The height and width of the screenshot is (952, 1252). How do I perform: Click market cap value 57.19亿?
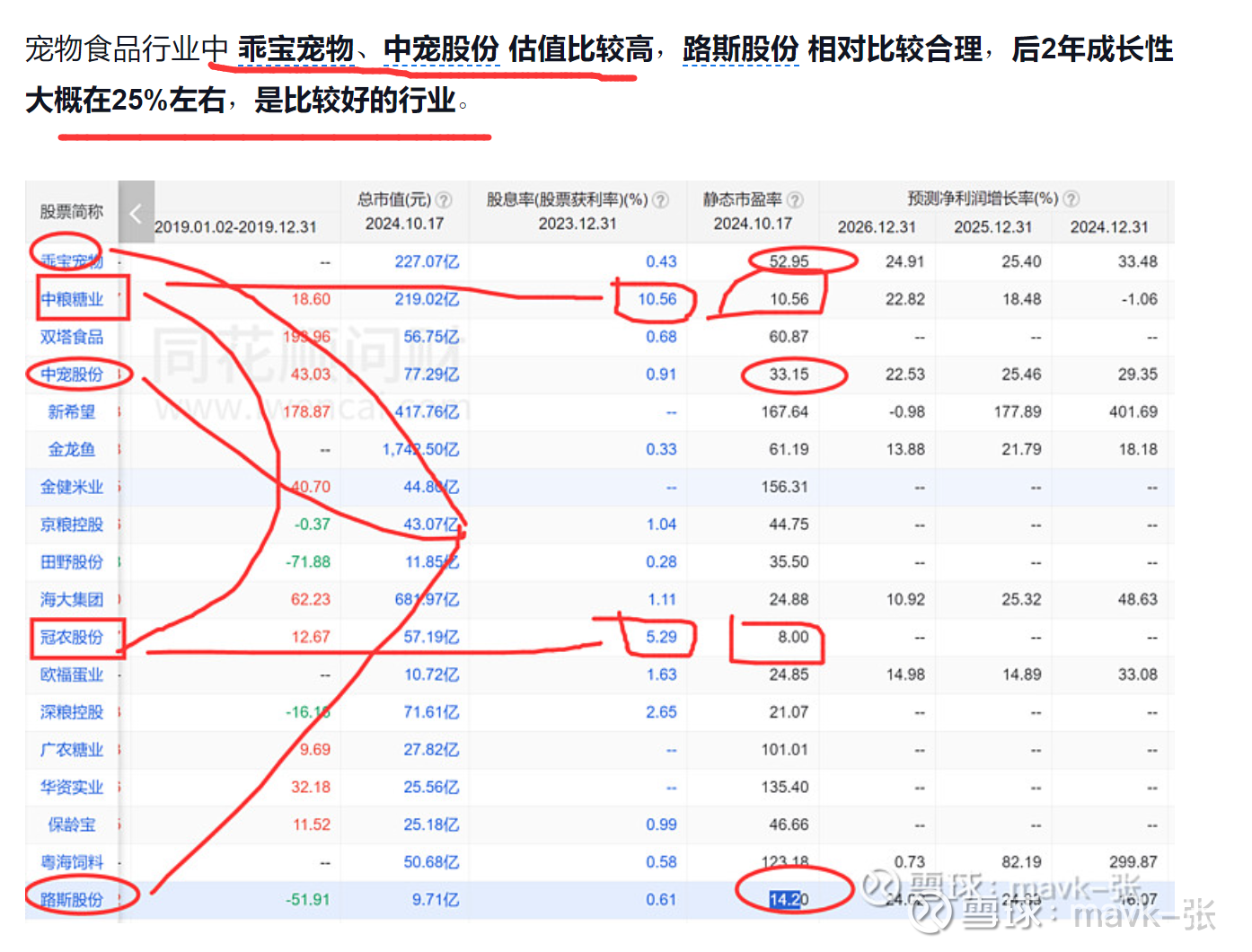point(431,637)
